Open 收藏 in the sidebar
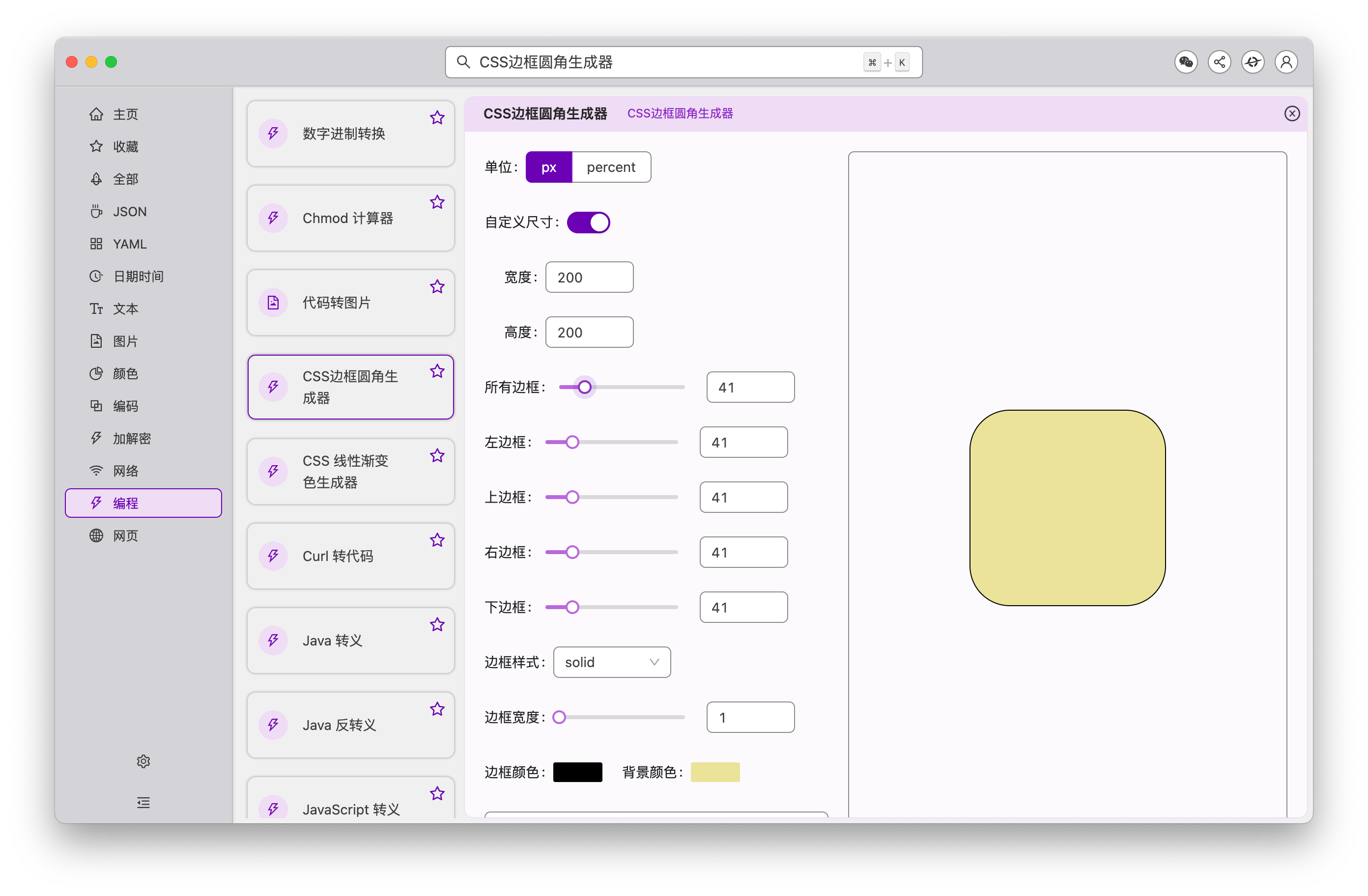This screenshot has width=1368, height=896. tap(143, 146)
